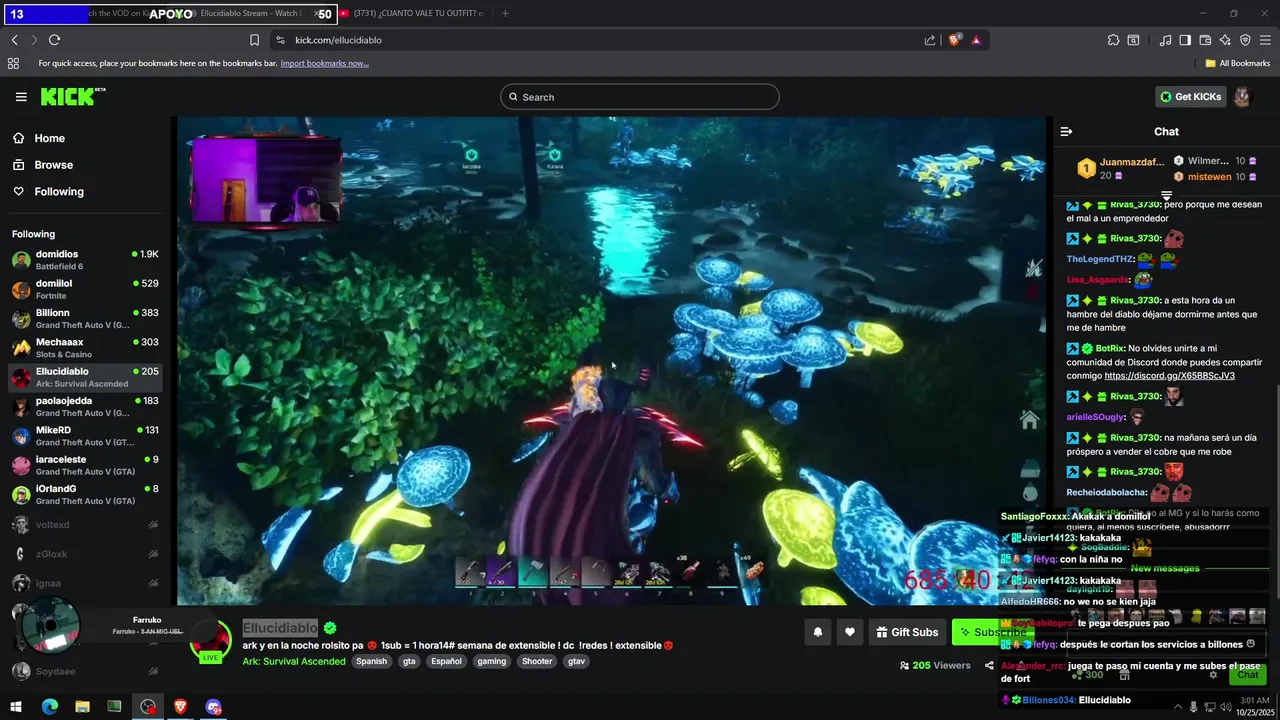The image size is (1280, 720).
Task: Click the heart follow button
Action: point(849,632)
